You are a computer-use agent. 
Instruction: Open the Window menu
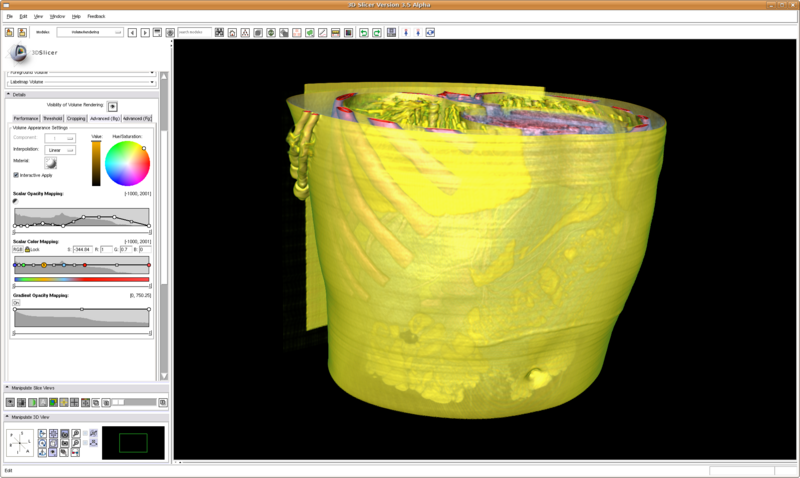(57, 17)
